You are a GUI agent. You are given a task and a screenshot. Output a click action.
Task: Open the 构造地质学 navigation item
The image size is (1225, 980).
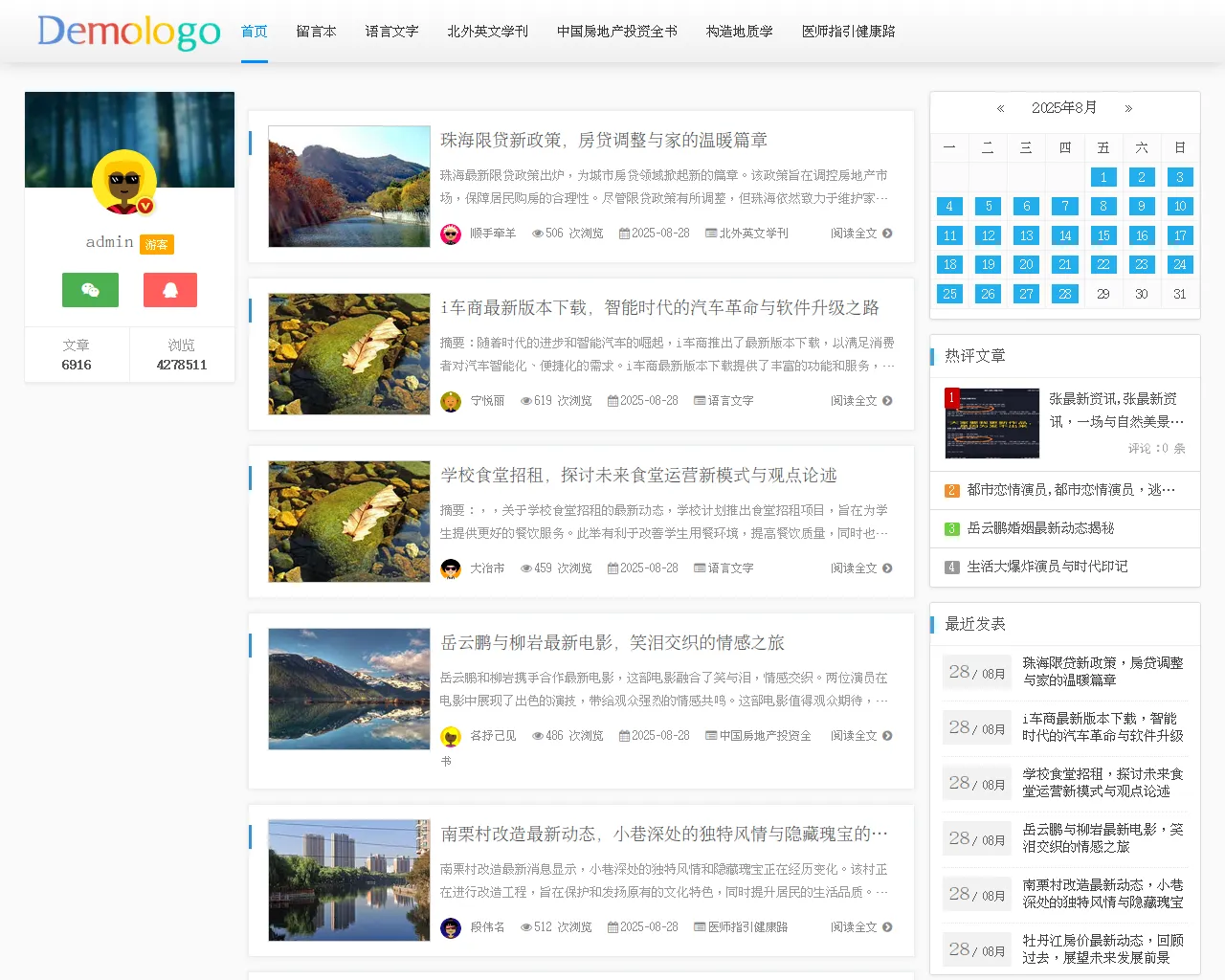click(739, 32)
